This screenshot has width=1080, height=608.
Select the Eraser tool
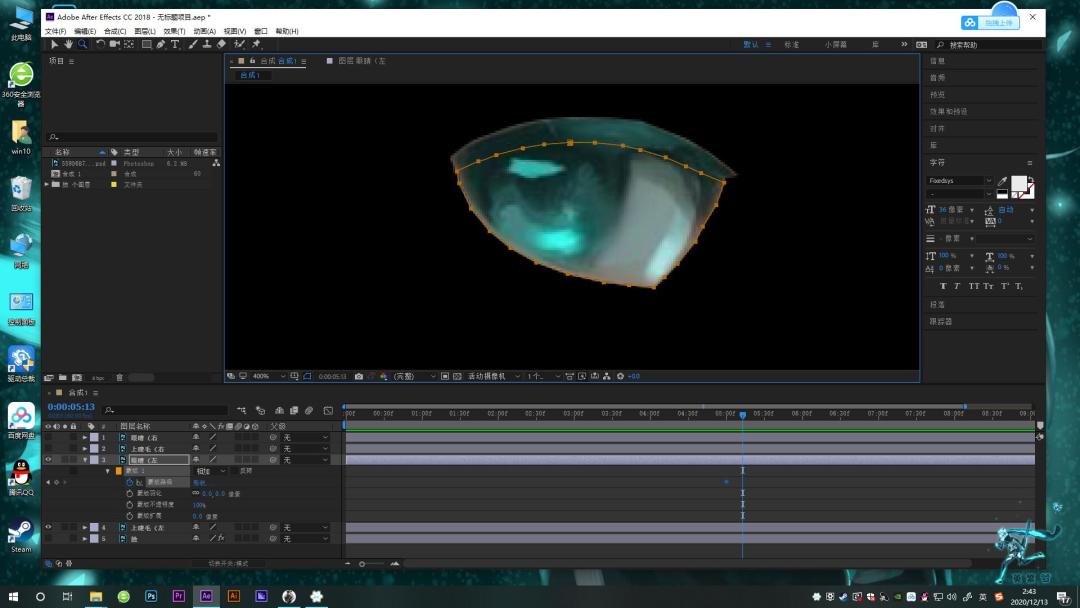point(221,44)
